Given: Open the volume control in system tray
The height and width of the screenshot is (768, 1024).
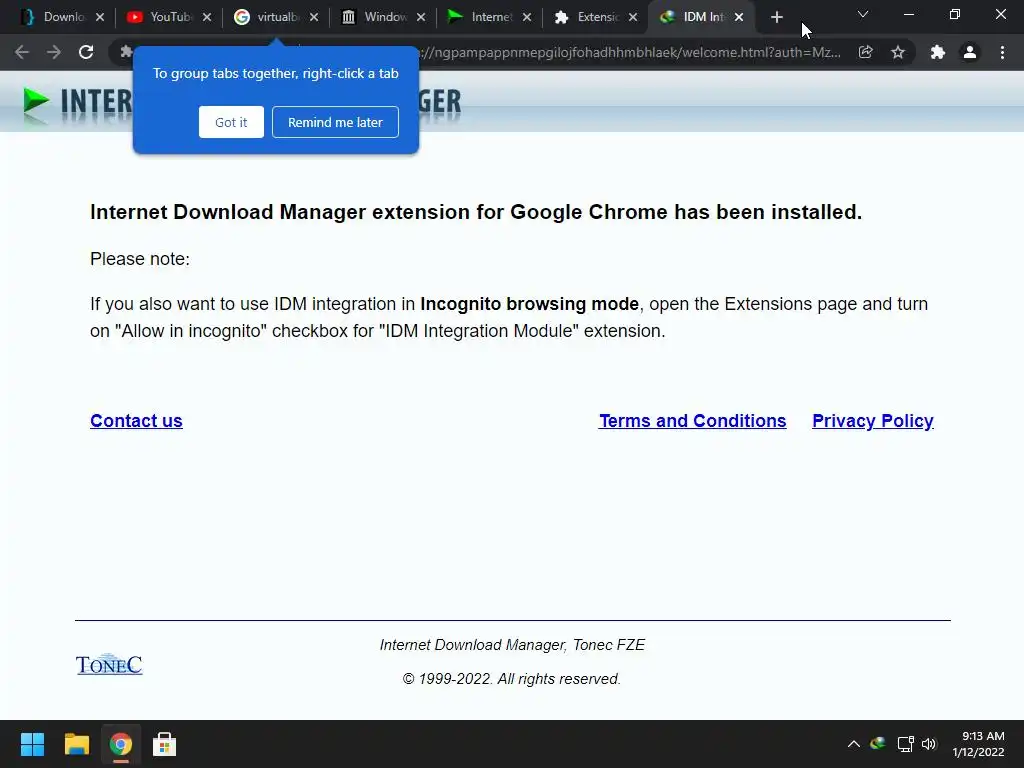Looking at the screenshot, I should click(929, 744).
